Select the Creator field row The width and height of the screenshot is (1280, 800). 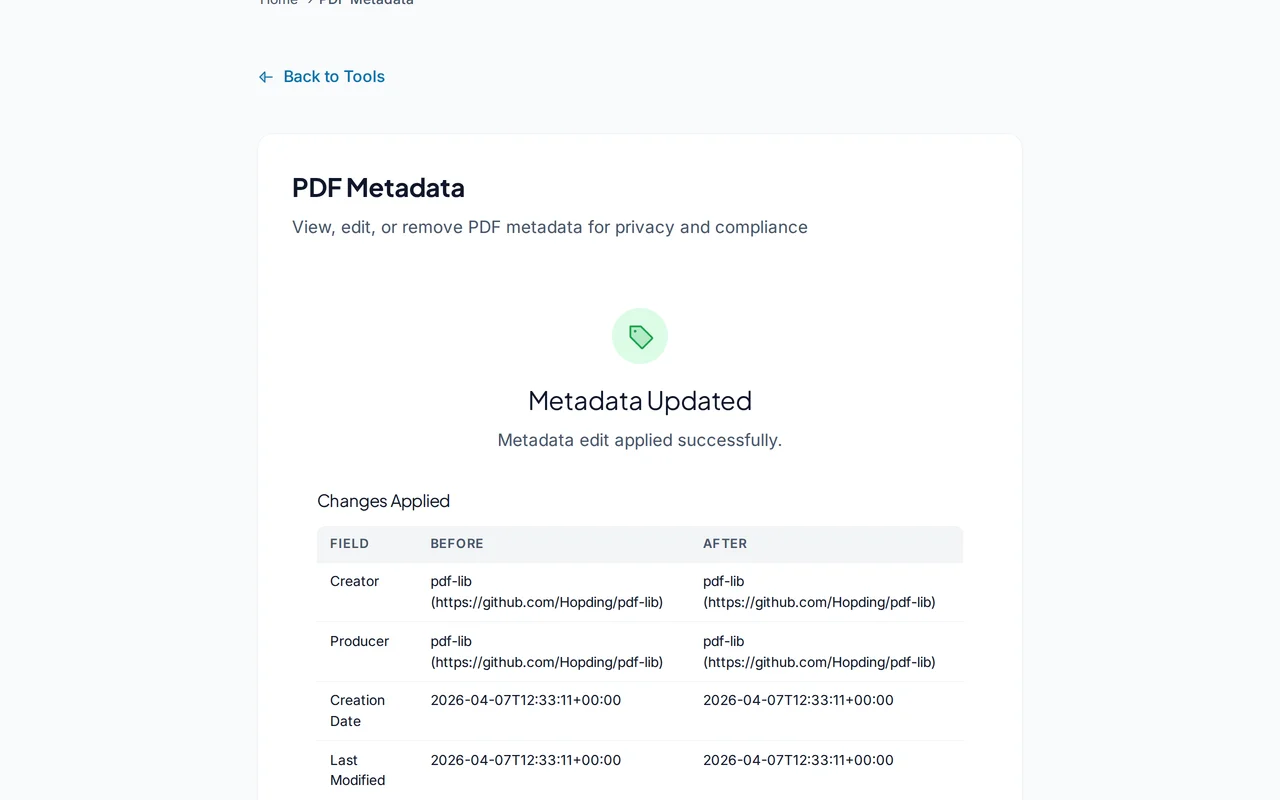point(354,581)
